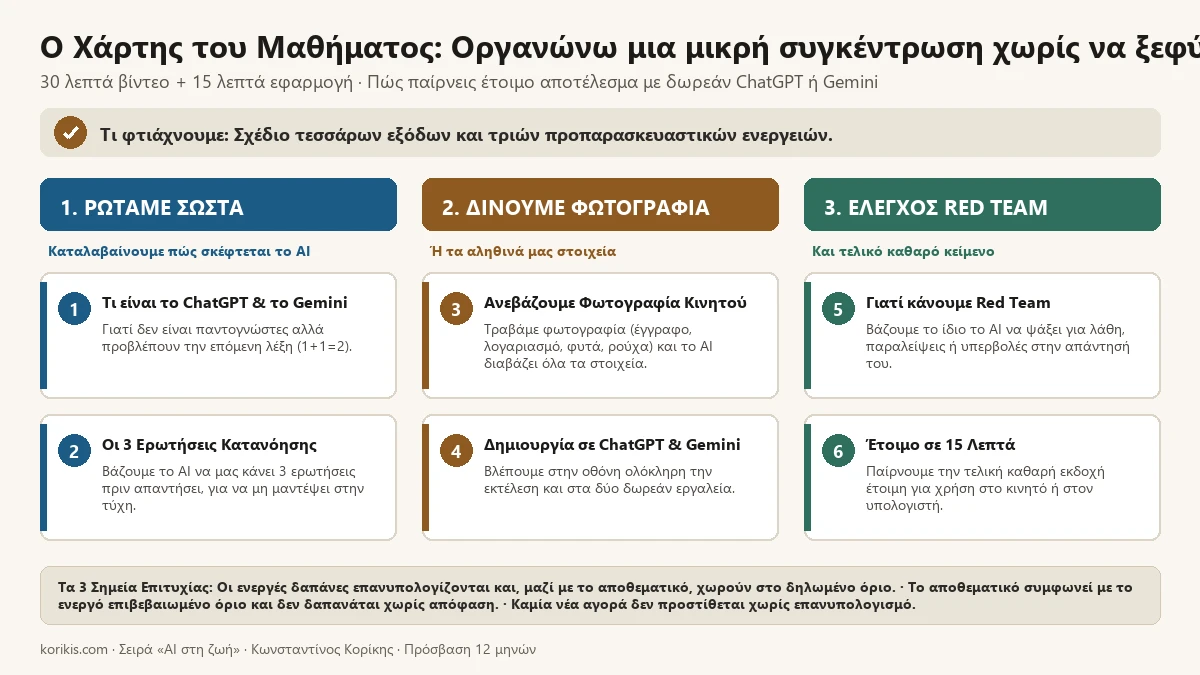
Task: Click "Και τελικό καθαρό κείμενο" subheading
Action: click(903, 251)
